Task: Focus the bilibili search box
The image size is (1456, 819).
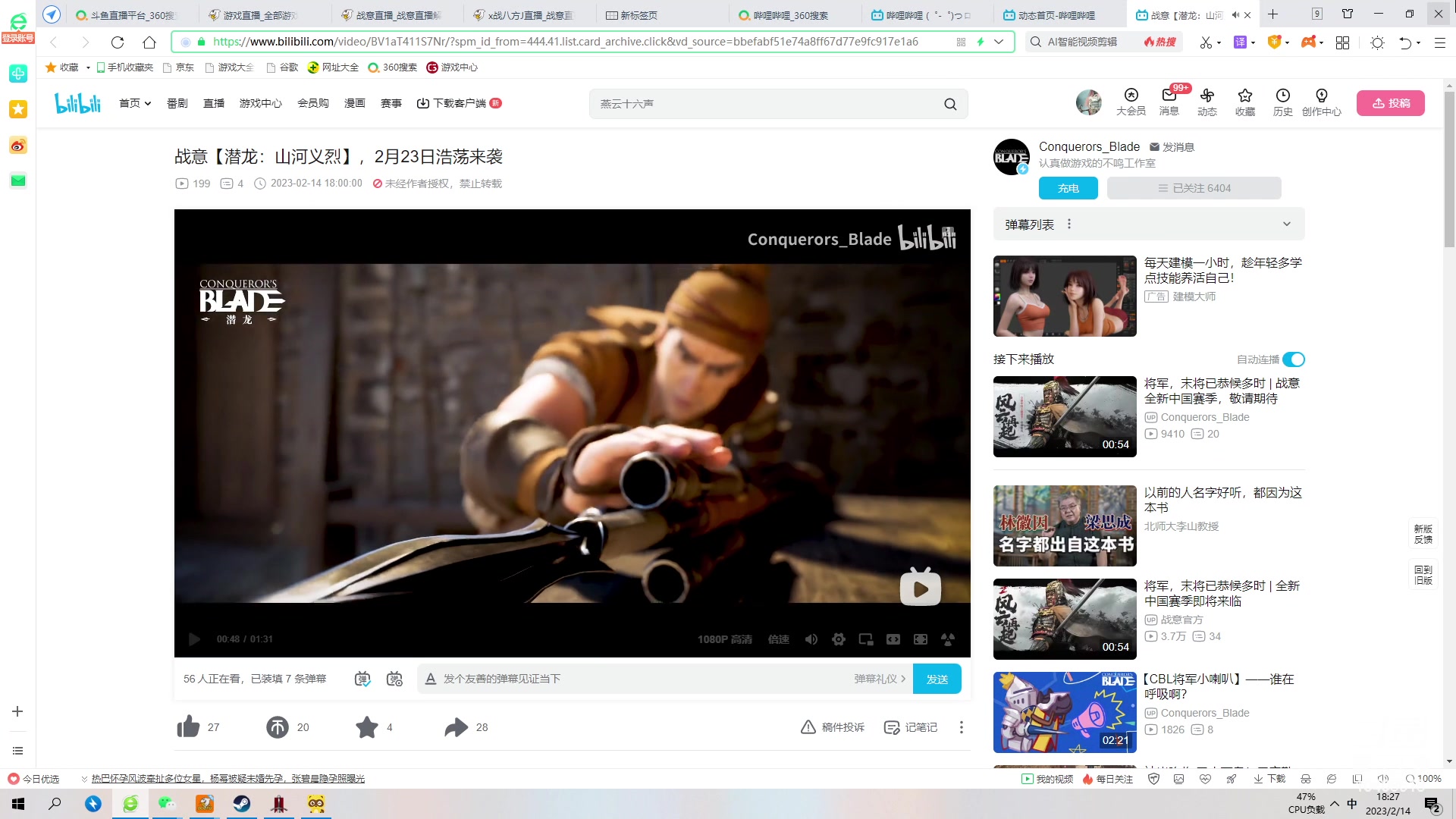Action: [766, 104]
